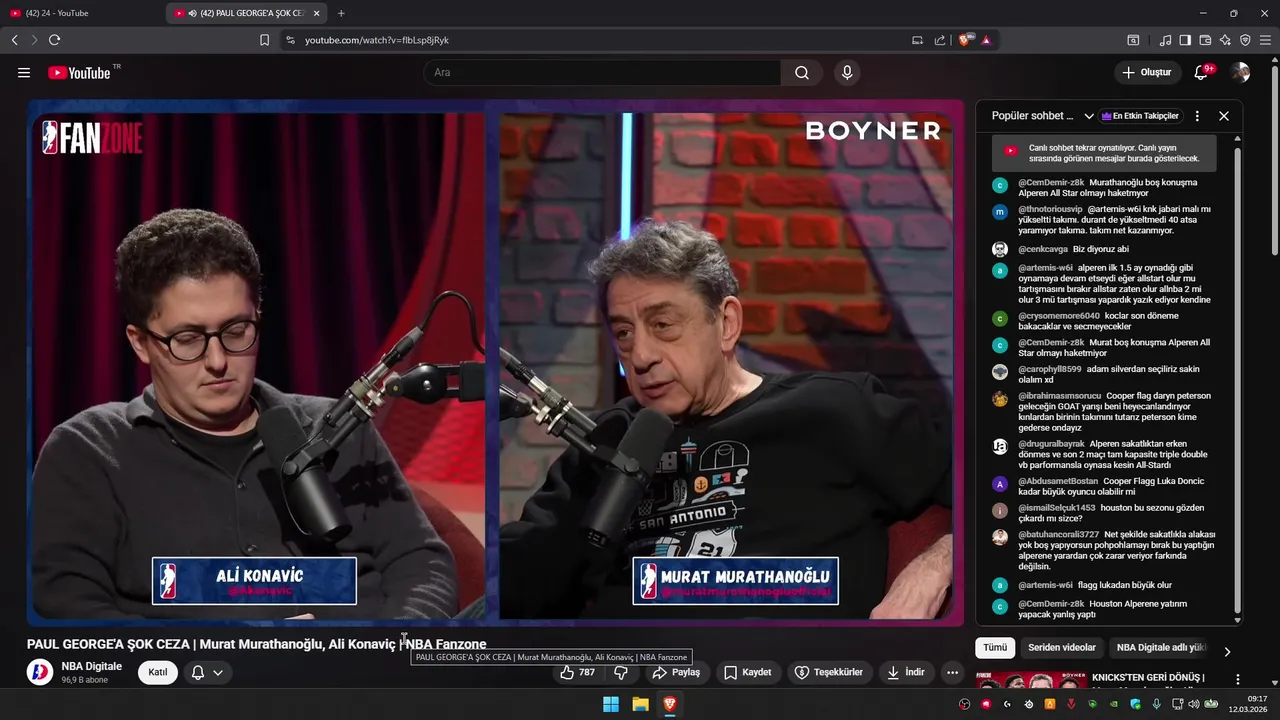Click the Brave browser taskbar icon
This screenshot has width=1280, height=720.
670,704
